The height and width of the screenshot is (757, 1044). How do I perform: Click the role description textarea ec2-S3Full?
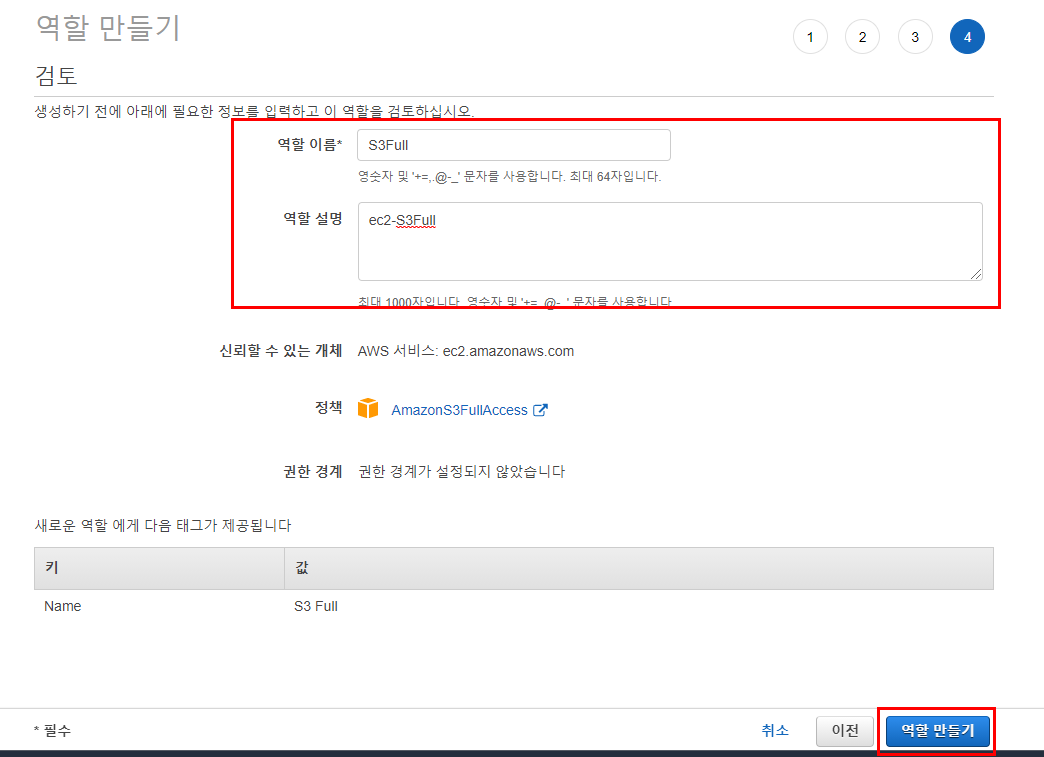[670, 241]
